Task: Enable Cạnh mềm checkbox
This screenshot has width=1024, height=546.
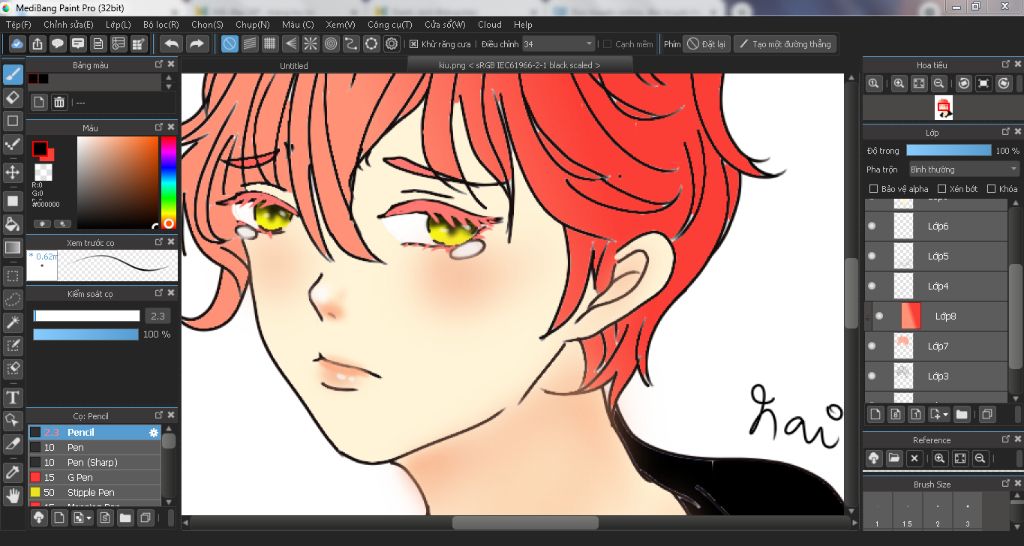Action: pyautogui.click(x=607, y=44)
